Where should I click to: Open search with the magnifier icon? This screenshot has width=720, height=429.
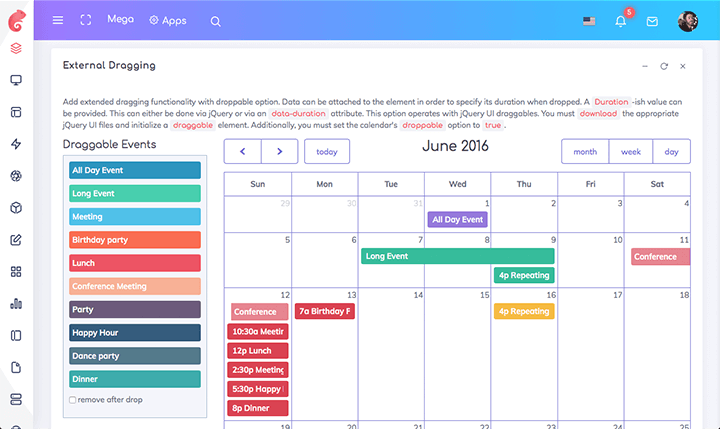pos(216,21)
